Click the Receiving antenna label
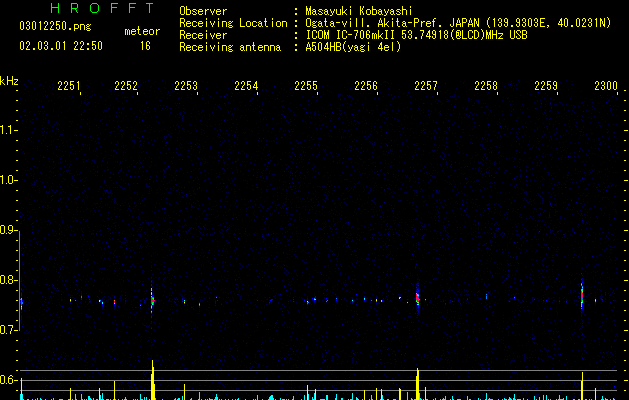Screen dimensions: 629x400 click(x=230, y=47)
